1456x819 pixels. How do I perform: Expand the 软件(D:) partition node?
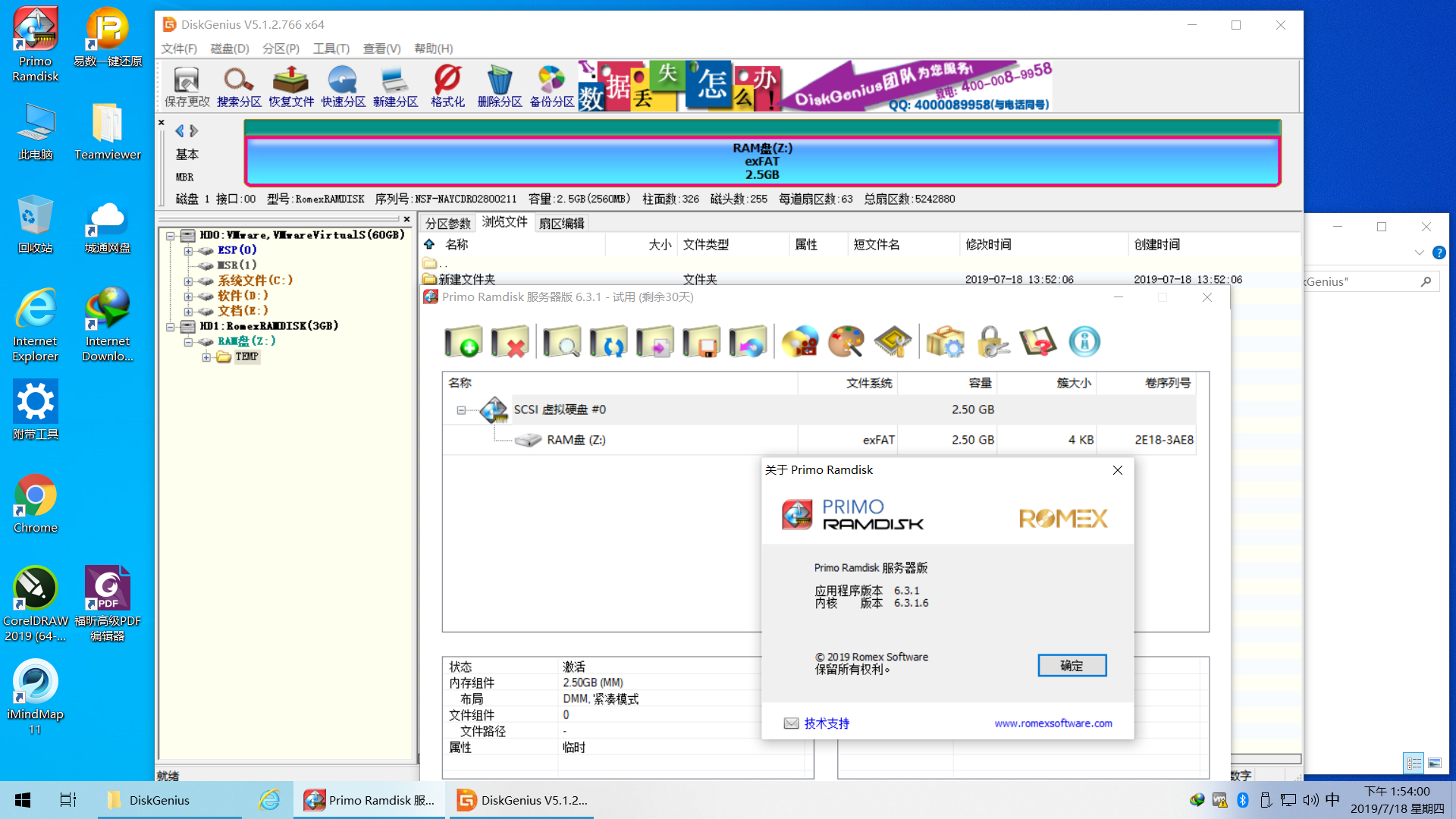[188, 296]
